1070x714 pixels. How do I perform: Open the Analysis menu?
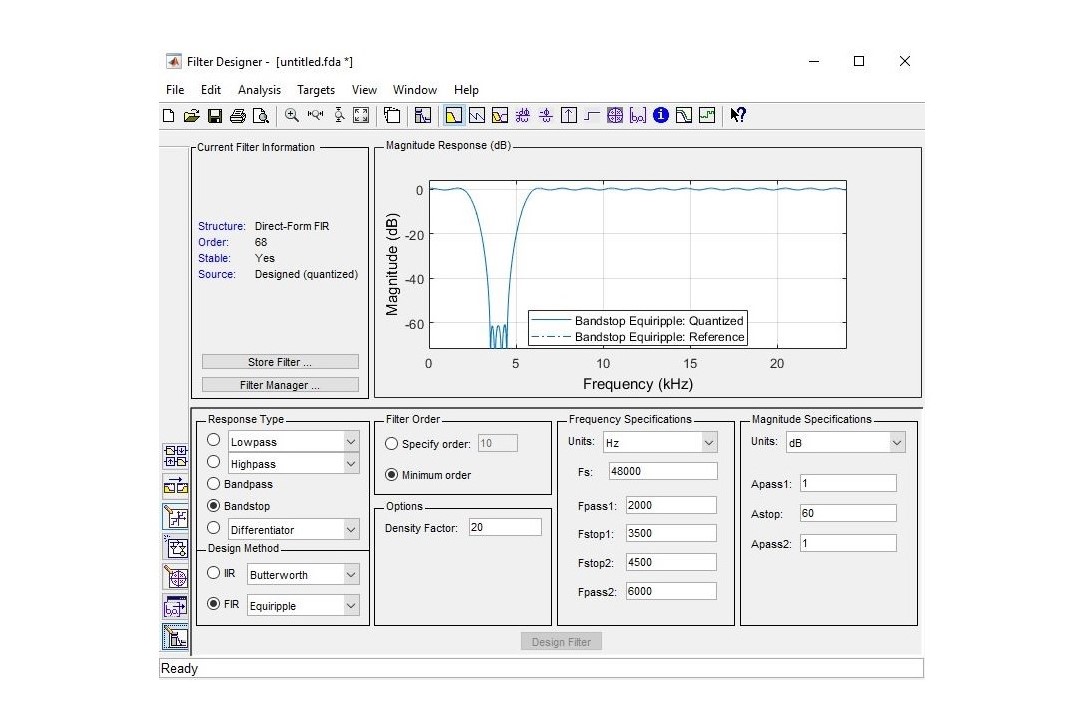point(259,89)
